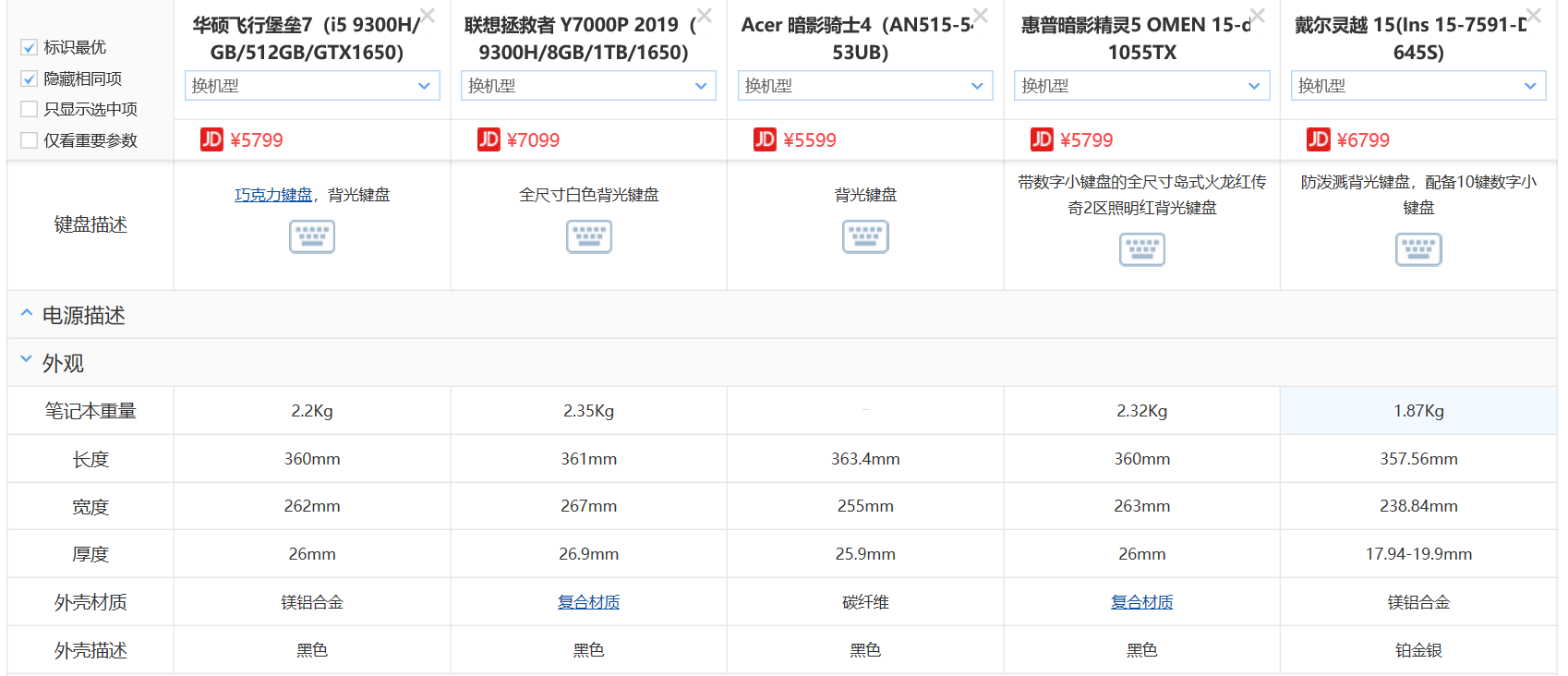Remove Acer 暗影骑士4 from comparison
Screen dimensions: 1568x676
(x=981, y=16)
